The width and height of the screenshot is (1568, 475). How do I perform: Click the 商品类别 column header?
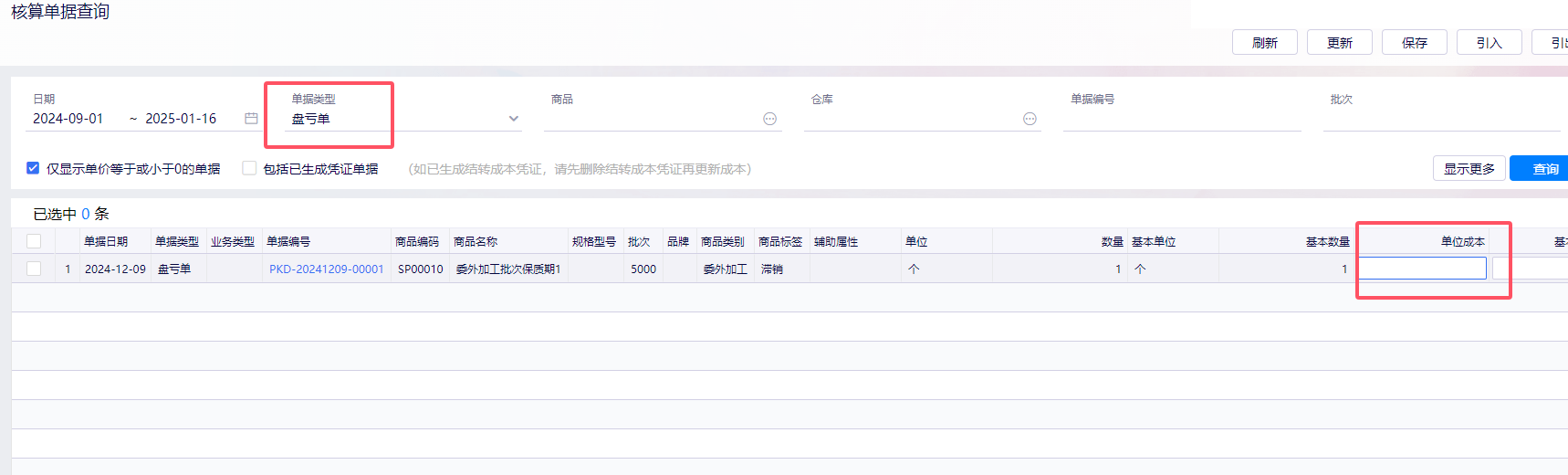(x=723, y=242)
